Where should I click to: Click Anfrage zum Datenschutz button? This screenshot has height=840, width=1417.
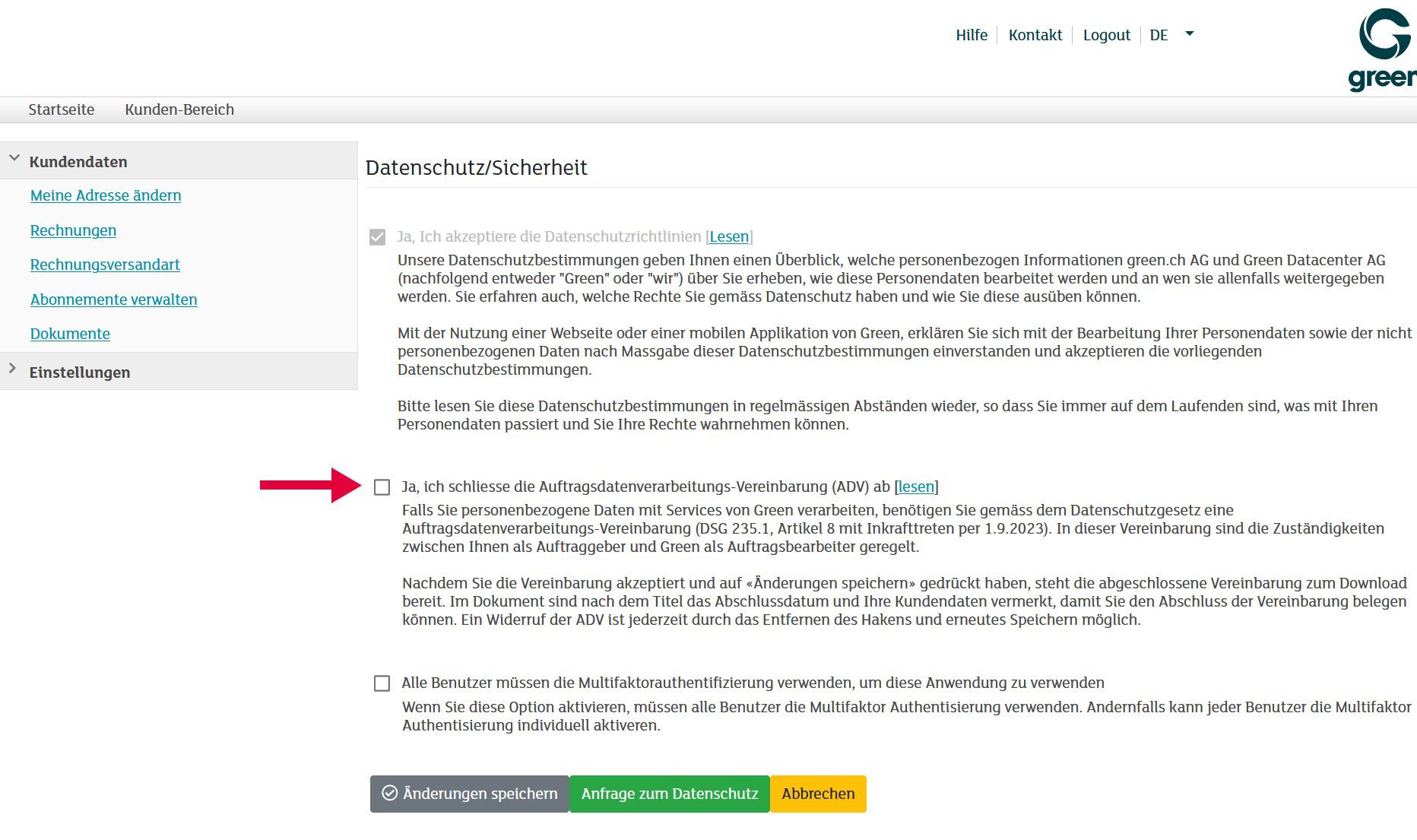pyautogui.click(x=669, y=794)
